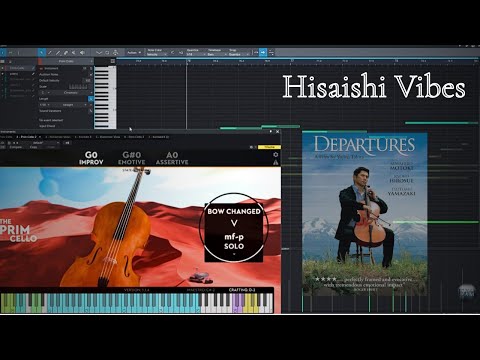Click the Copy button in plugin header
The image size is (480, 360).
pyautogui.click(x=33, y=147)
